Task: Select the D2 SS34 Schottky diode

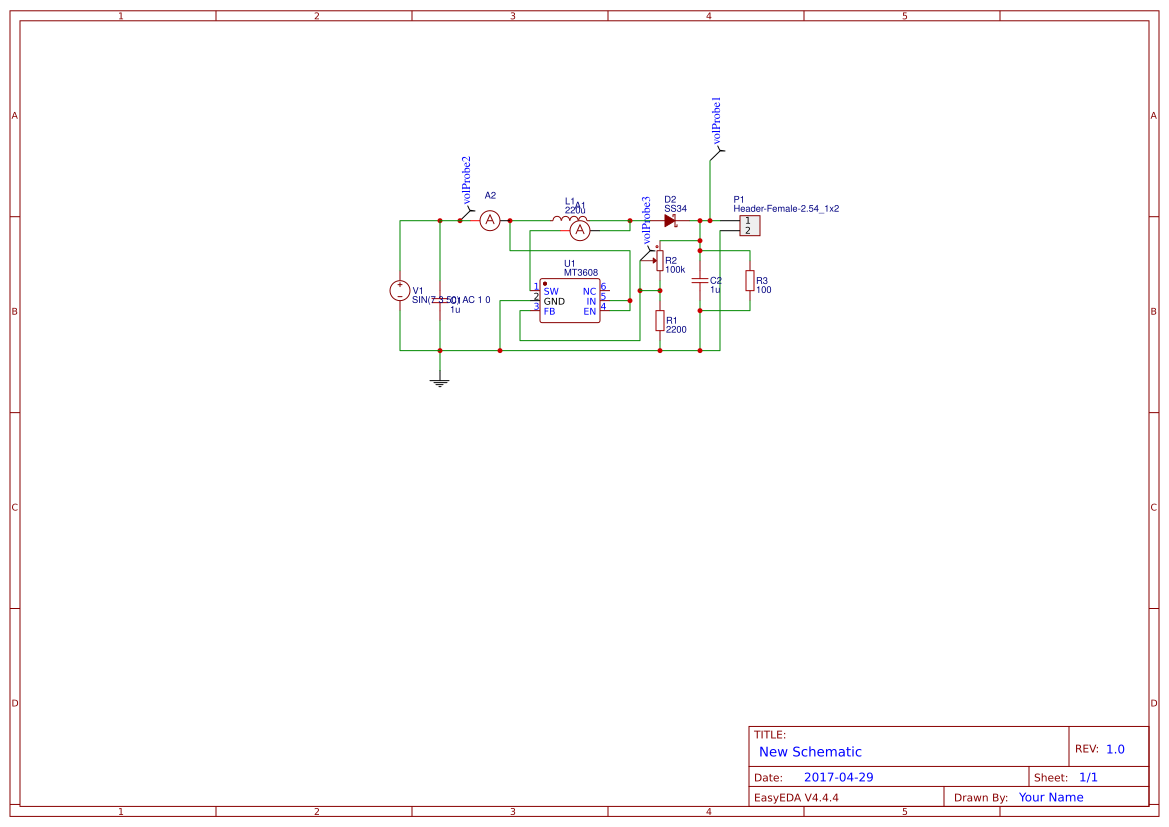Action: click(671, 218)
